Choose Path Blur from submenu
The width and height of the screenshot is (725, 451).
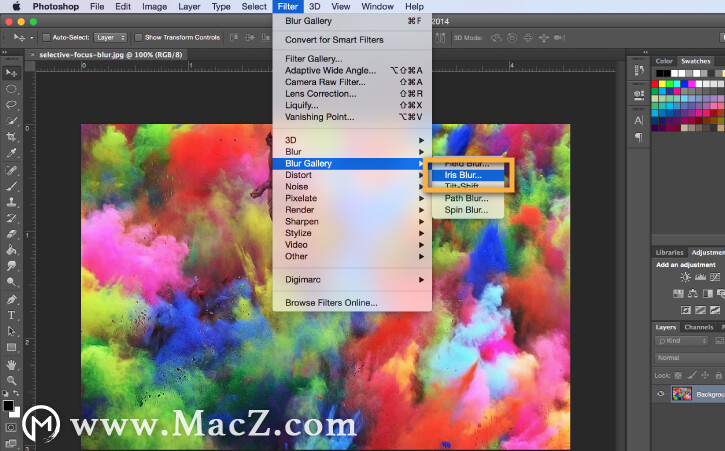[468, 198]
